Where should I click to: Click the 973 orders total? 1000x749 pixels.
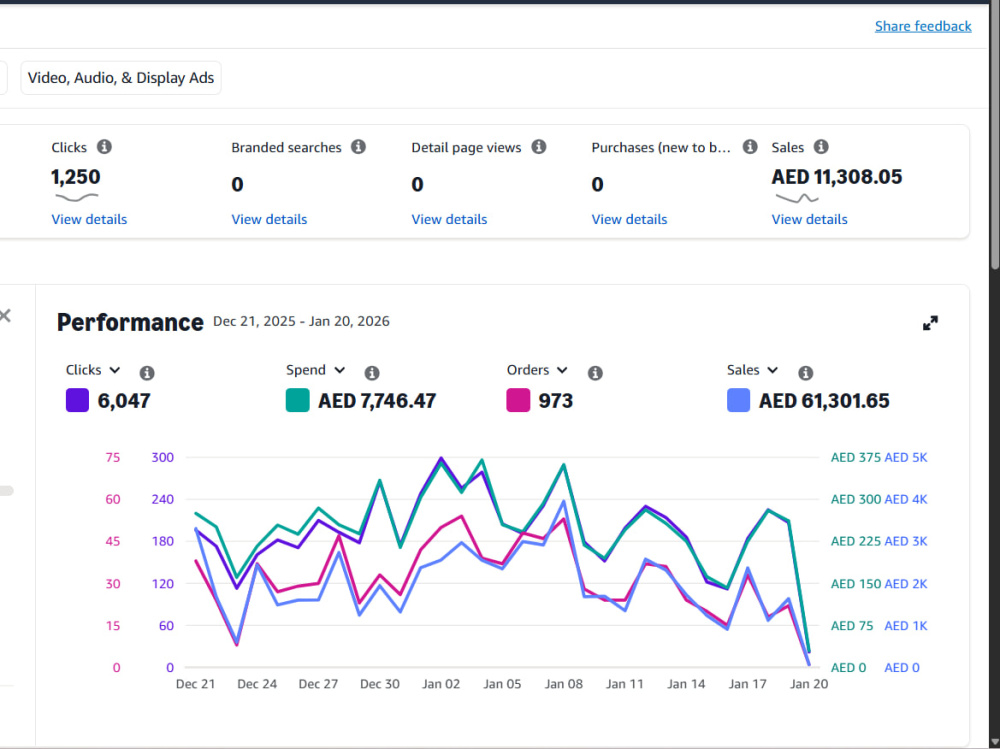point(555,401)
